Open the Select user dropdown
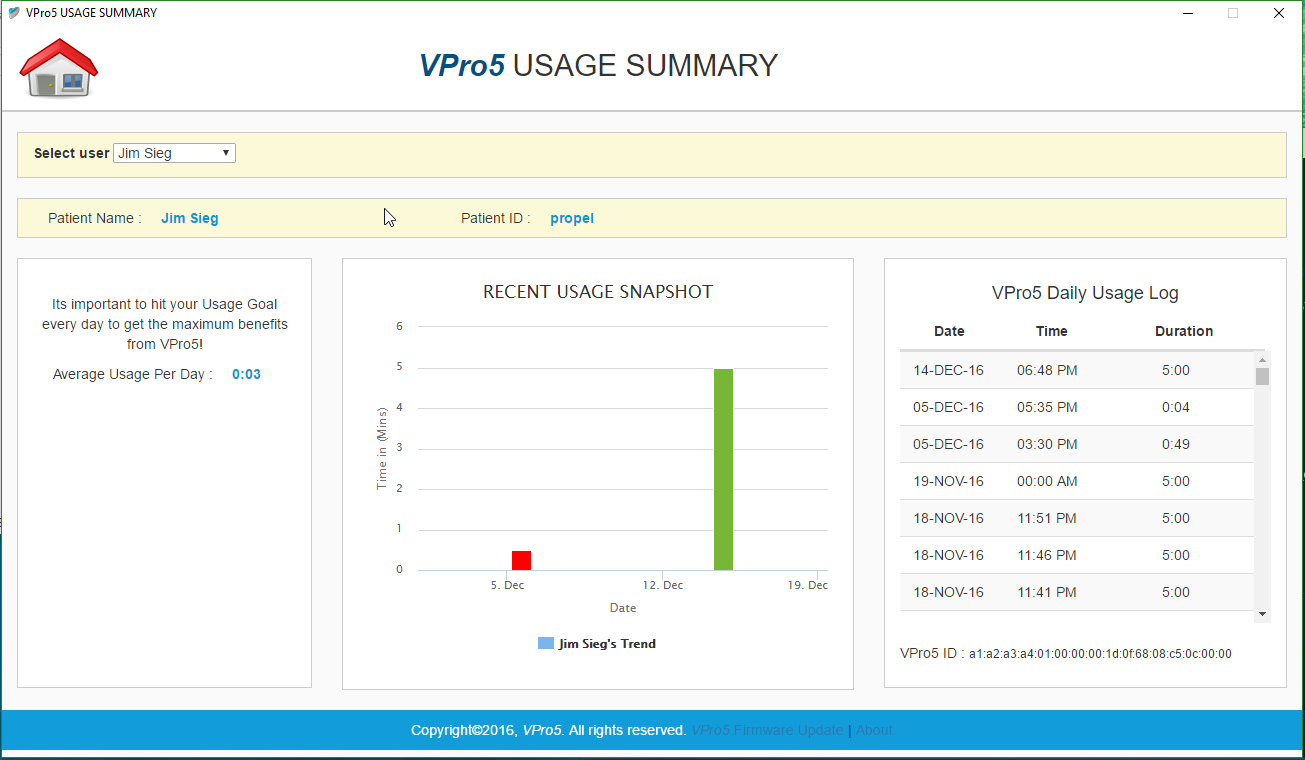1305x760 pixels. click(175, 153)
